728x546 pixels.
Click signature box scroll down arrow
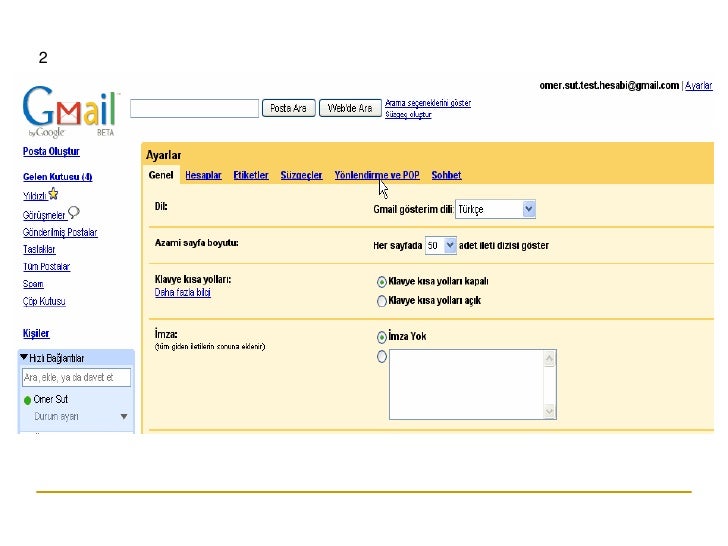(x=549, y=411)
